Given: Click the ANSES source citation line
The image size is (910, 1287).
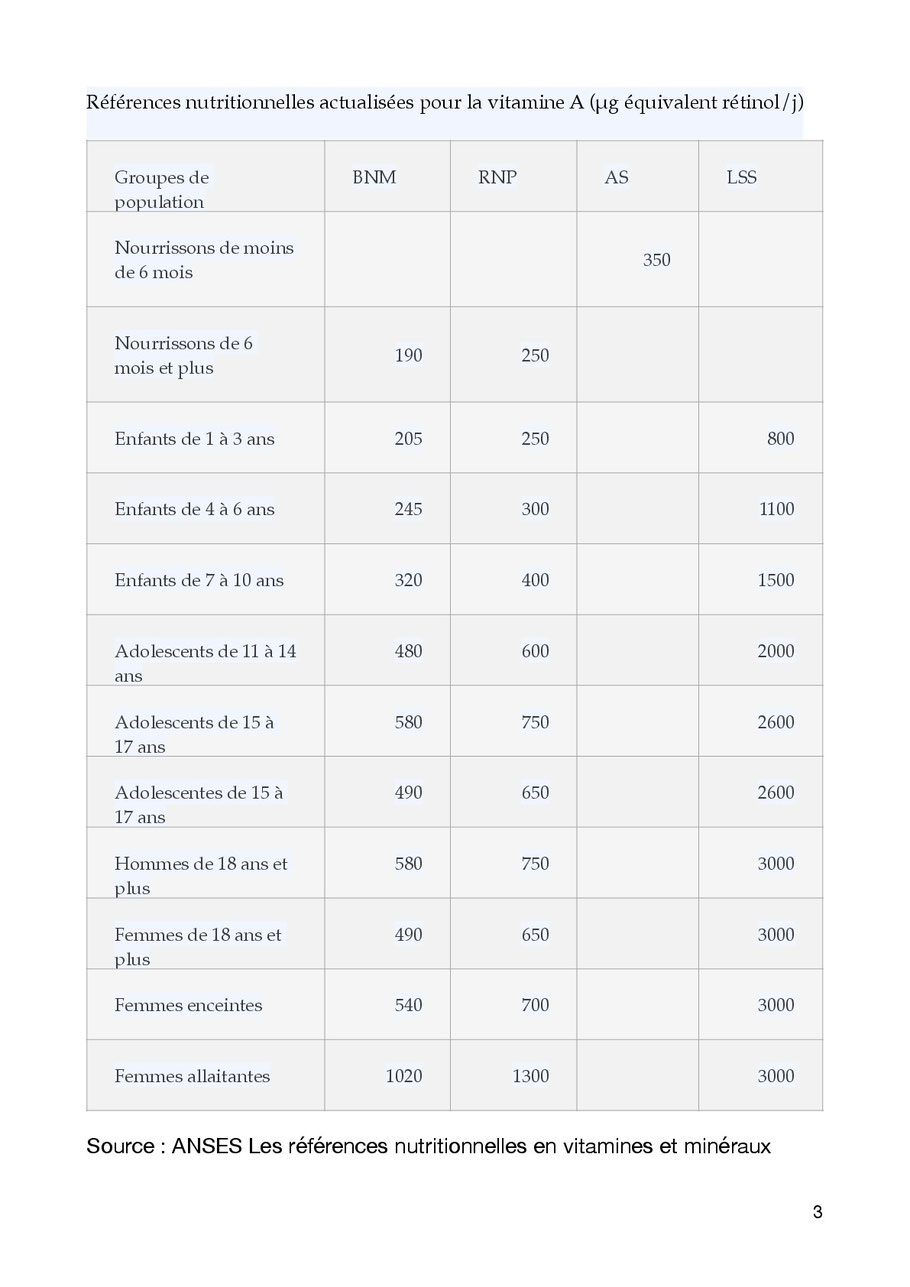Looking at the screenshot, I should (428, 1146).
